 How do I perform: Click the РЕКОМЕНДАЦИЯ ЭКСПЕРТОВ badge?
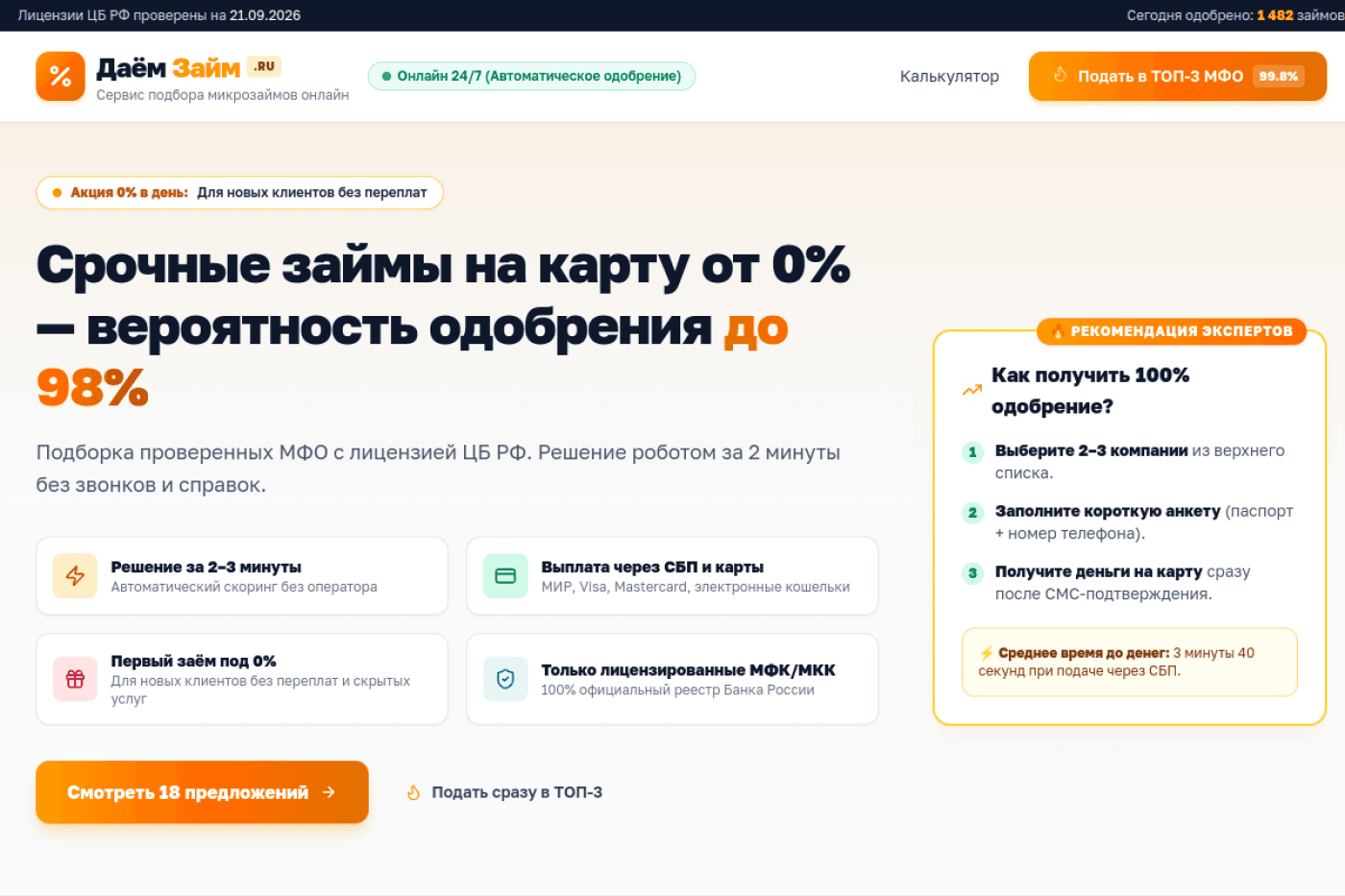tap(1172, 331)
